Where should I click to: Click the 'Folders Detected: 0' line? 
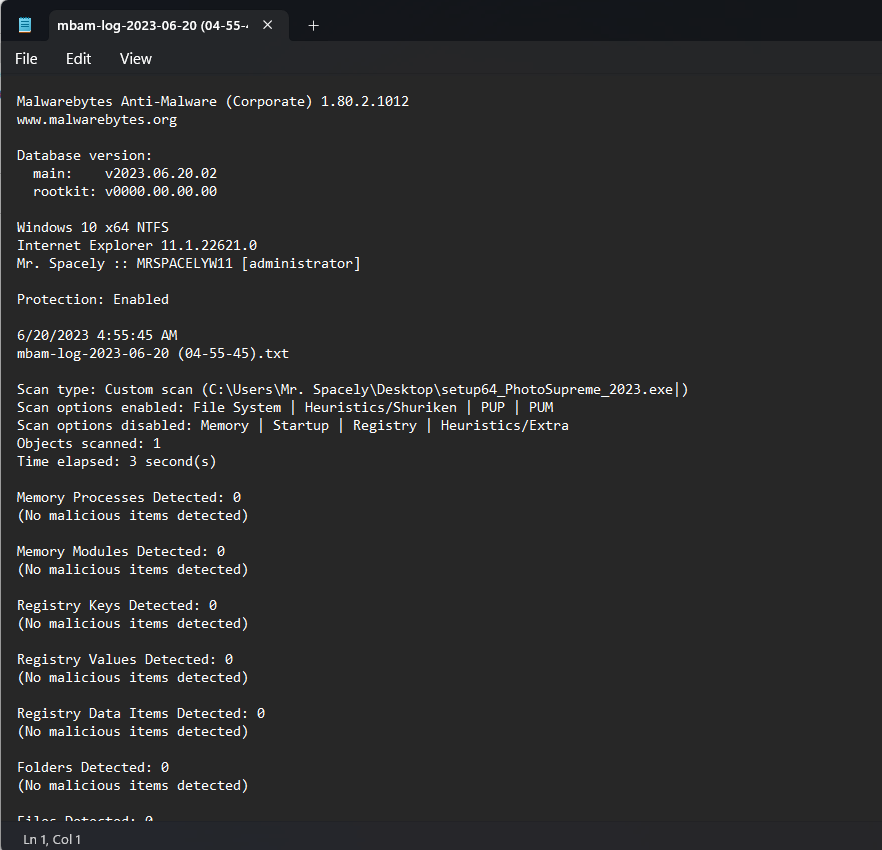point(93,767)
